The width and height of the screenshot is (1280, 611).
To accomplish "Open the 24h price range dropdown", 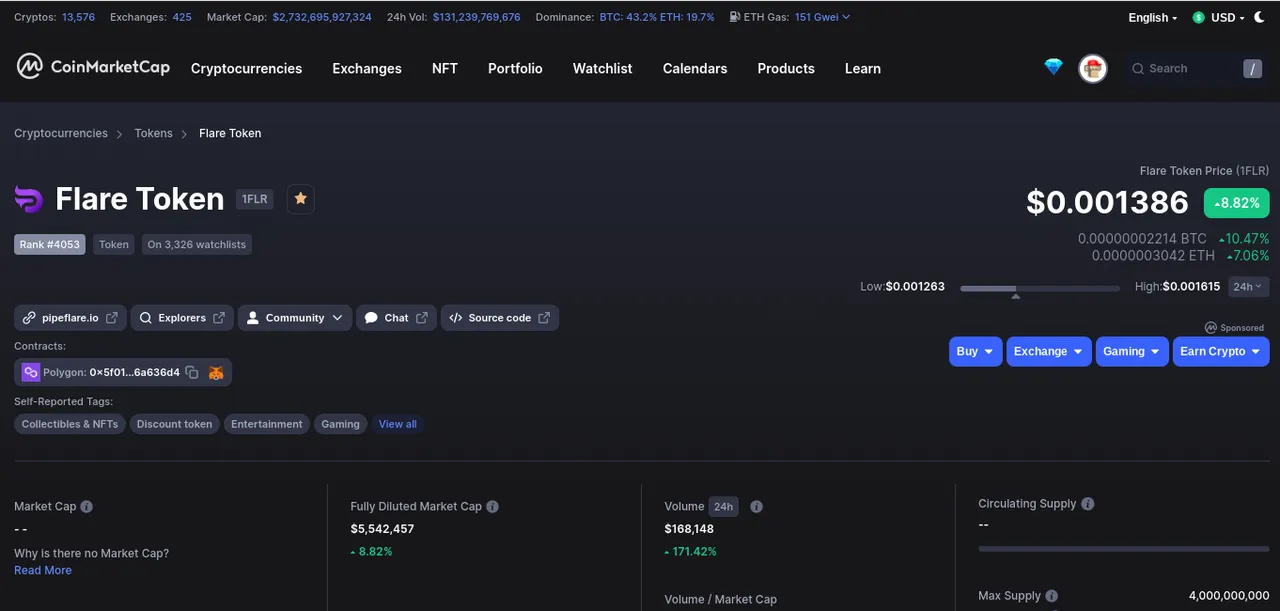I will [x=1248, y=287].
